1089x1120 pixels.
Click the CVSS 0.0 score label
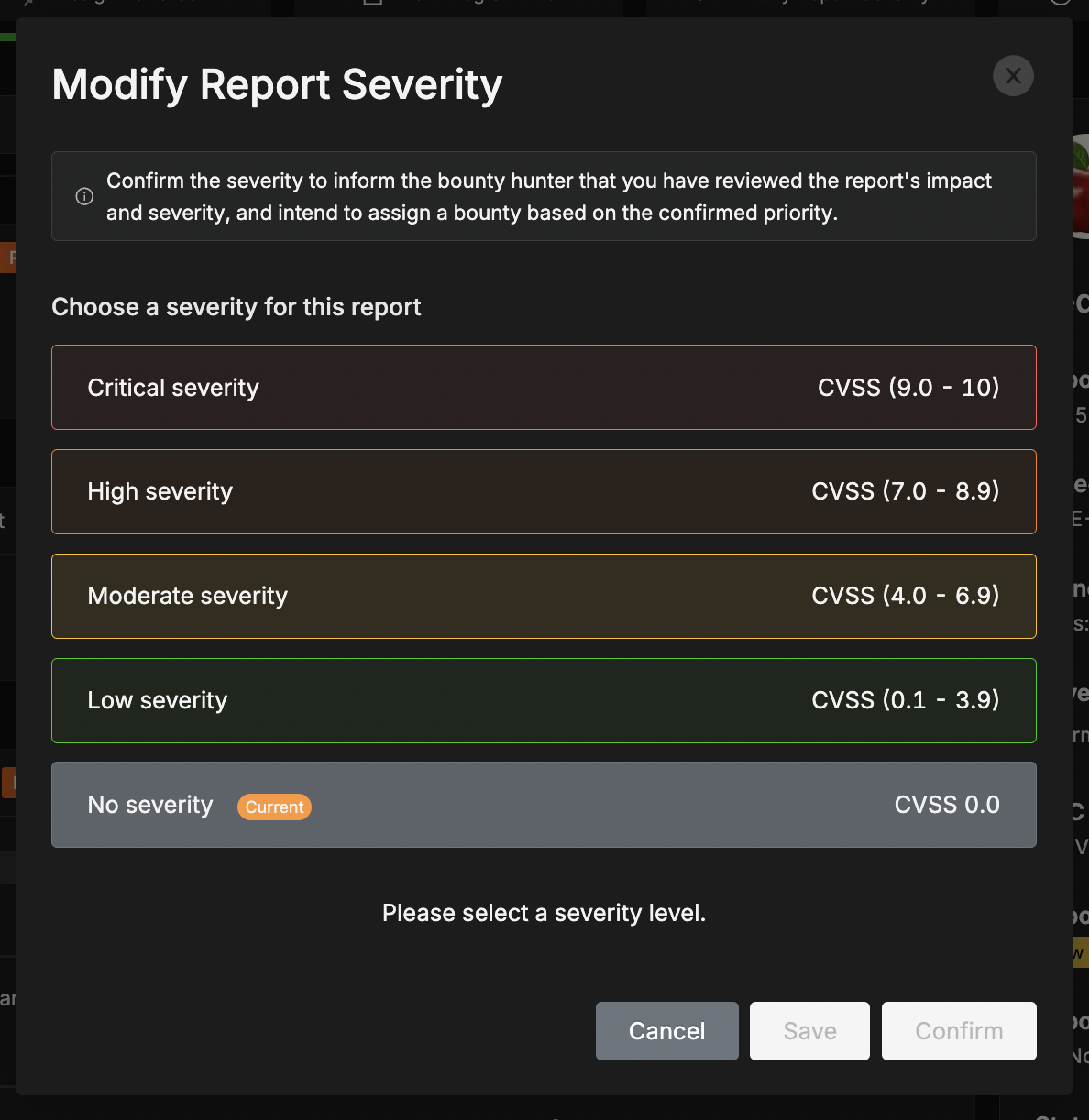click(946, 805)
